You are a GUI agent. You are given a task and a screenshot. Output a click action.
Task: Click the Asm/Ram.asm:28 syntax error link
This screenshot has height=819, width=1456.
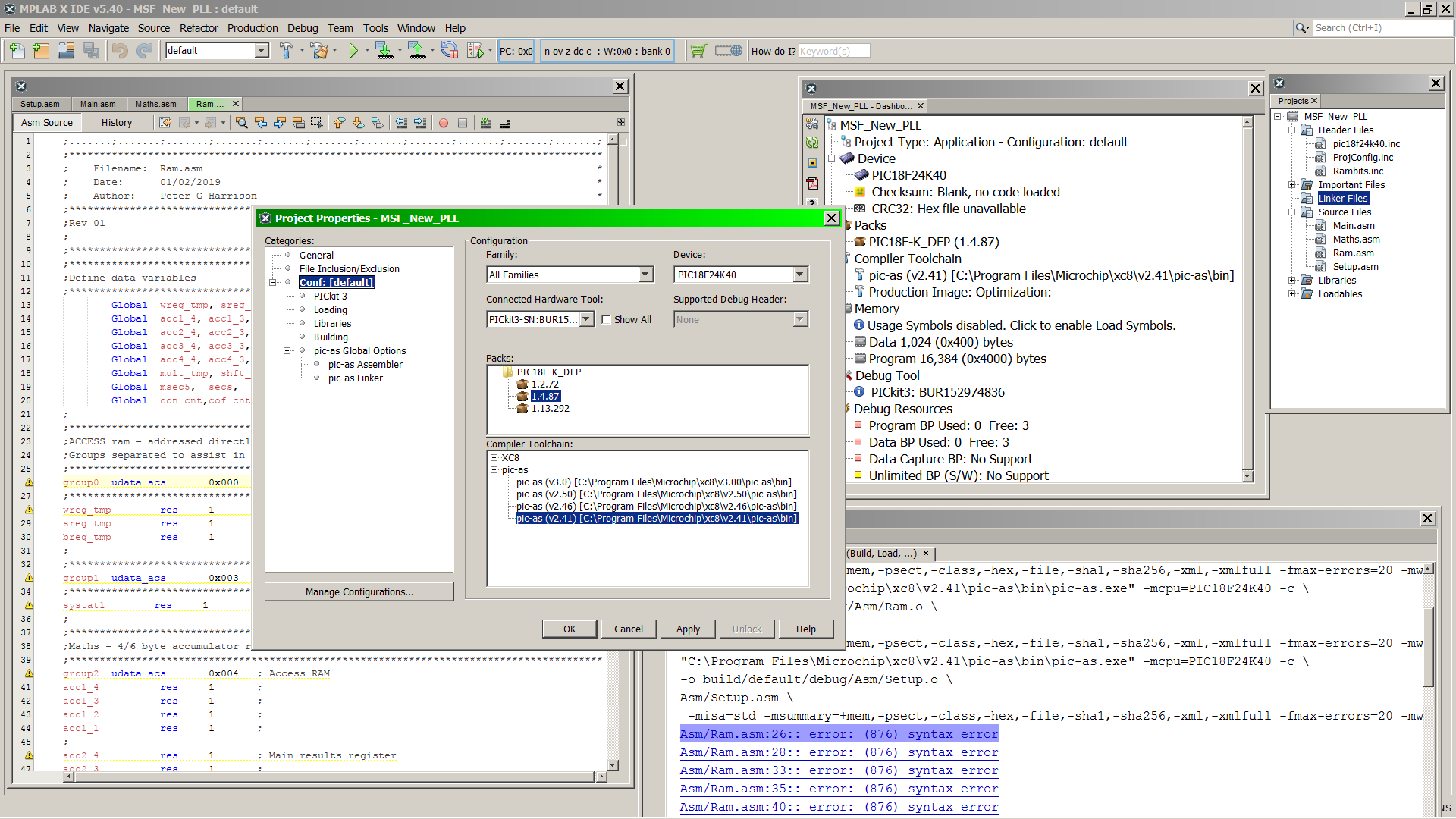pos(839,752)
